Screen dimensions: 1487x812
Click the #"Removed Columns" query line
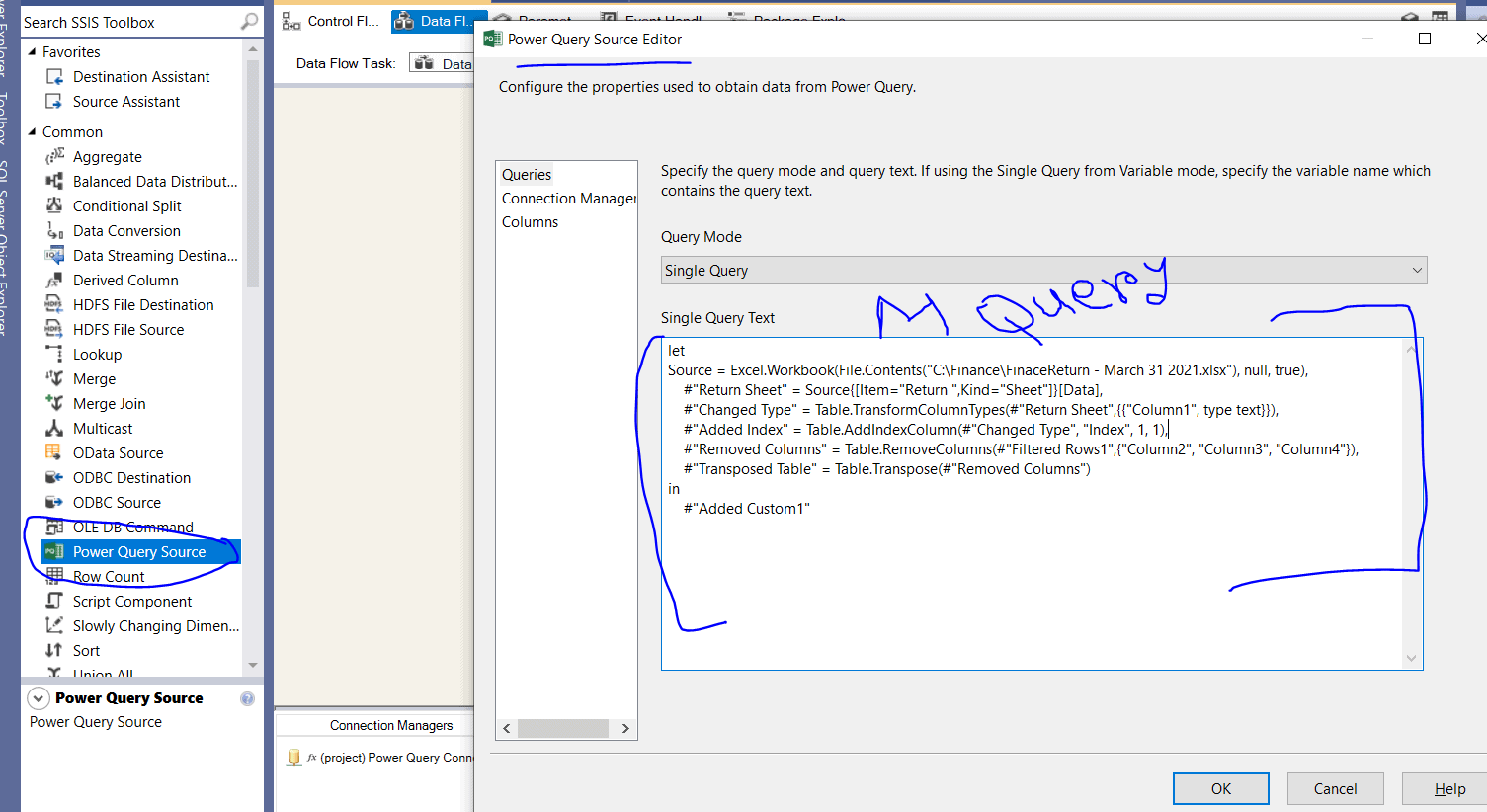coord(1022,449)
